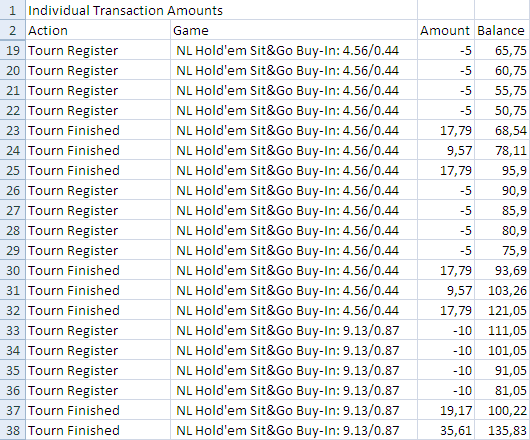Screen dimensions: 530x440
Task: Click the balance cell showing 68,54
Action: tap(502, 130)
